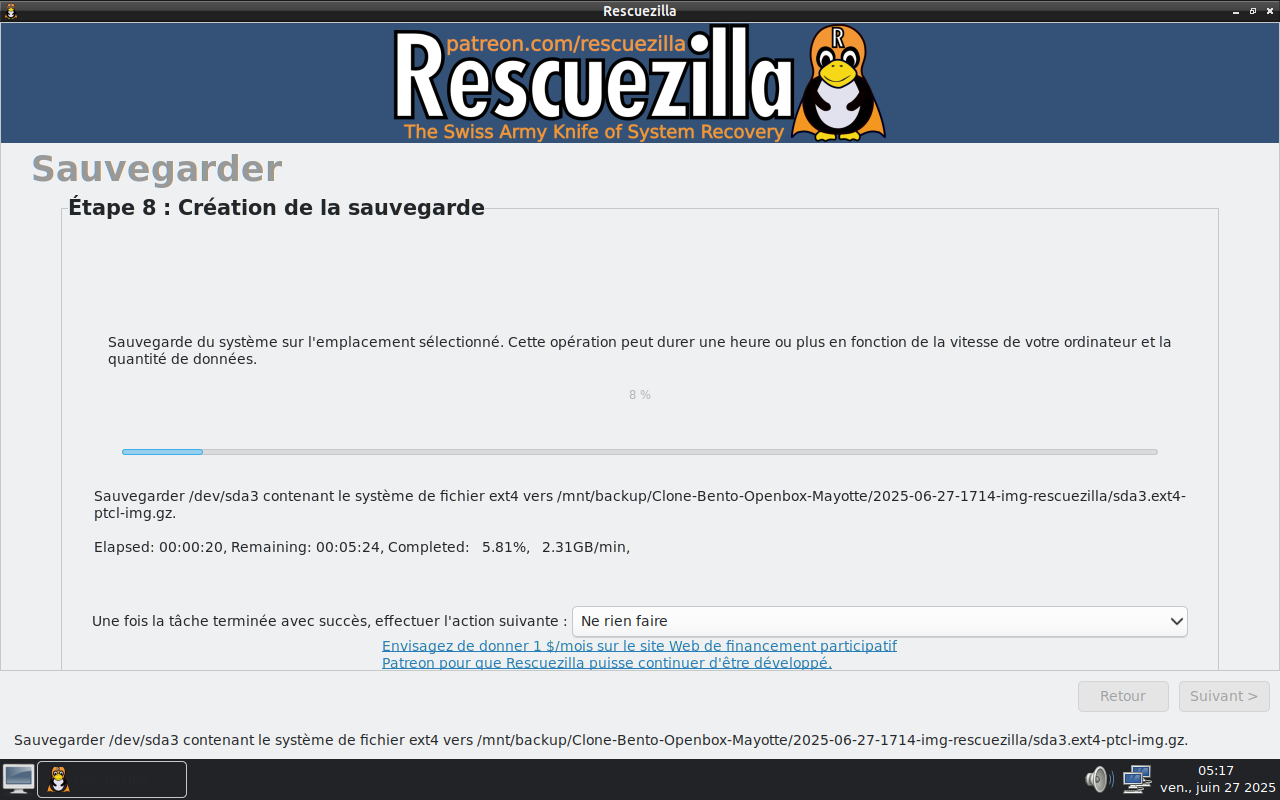Maximize the Rescuezilla window

(x=1252, y=10)
